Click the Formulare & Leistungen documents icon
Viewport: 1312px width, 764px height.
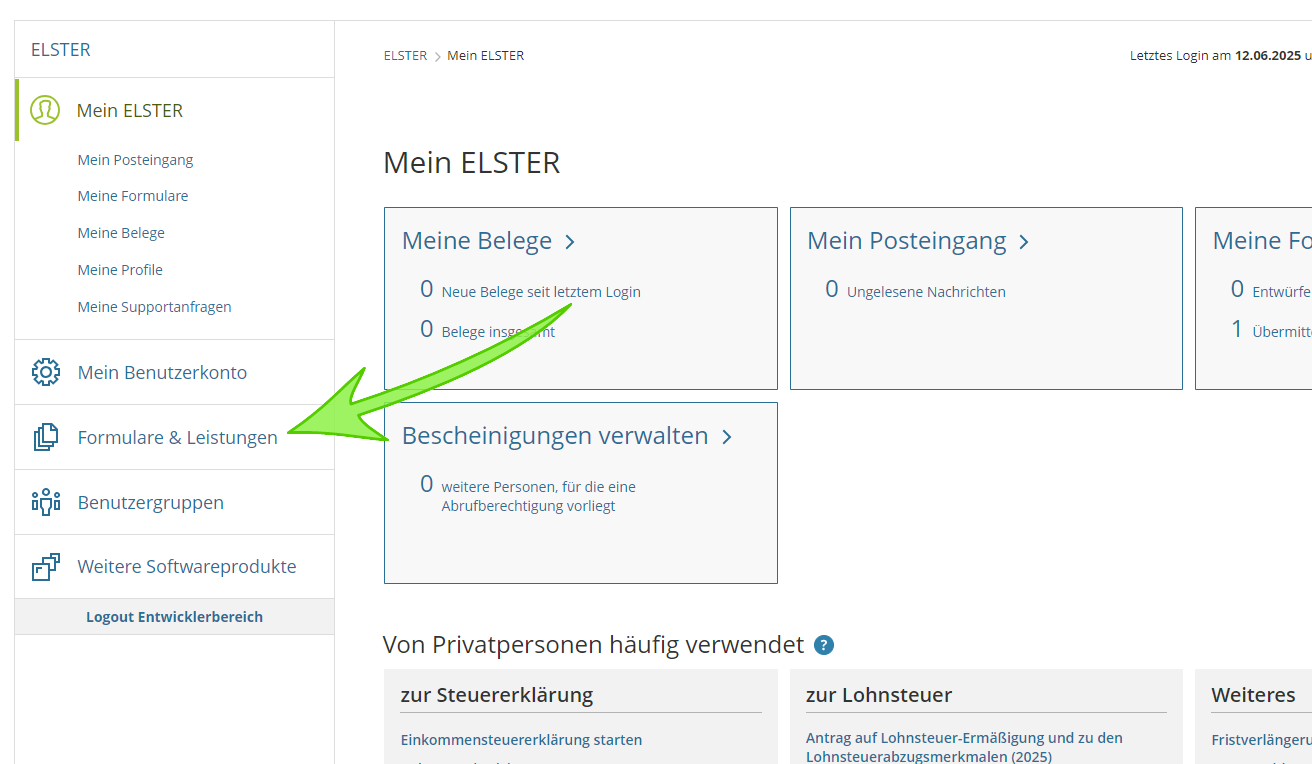pos(46,437)
